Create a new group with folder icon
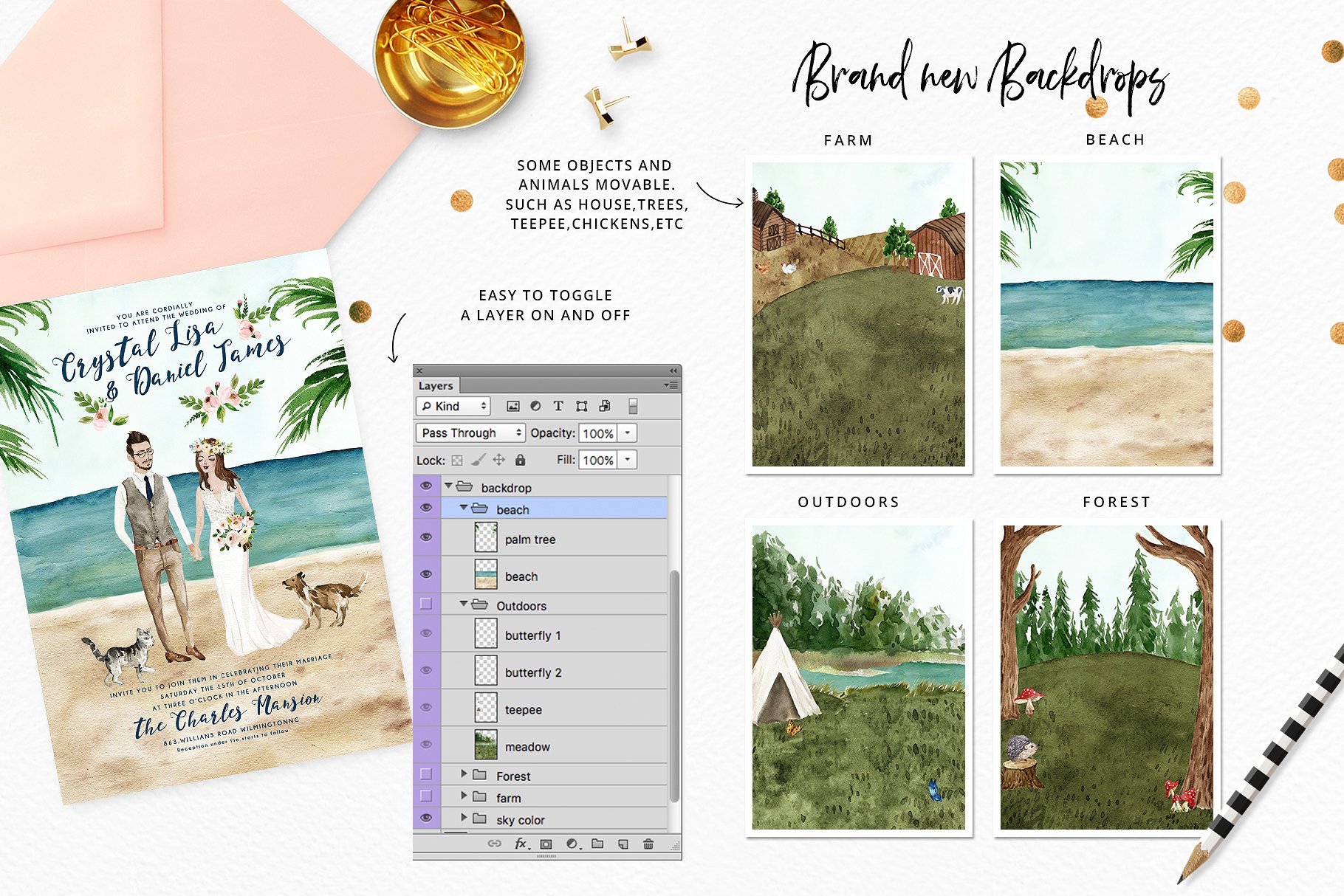The height and width of the screenshot is (896, 1344). (597, 844)
